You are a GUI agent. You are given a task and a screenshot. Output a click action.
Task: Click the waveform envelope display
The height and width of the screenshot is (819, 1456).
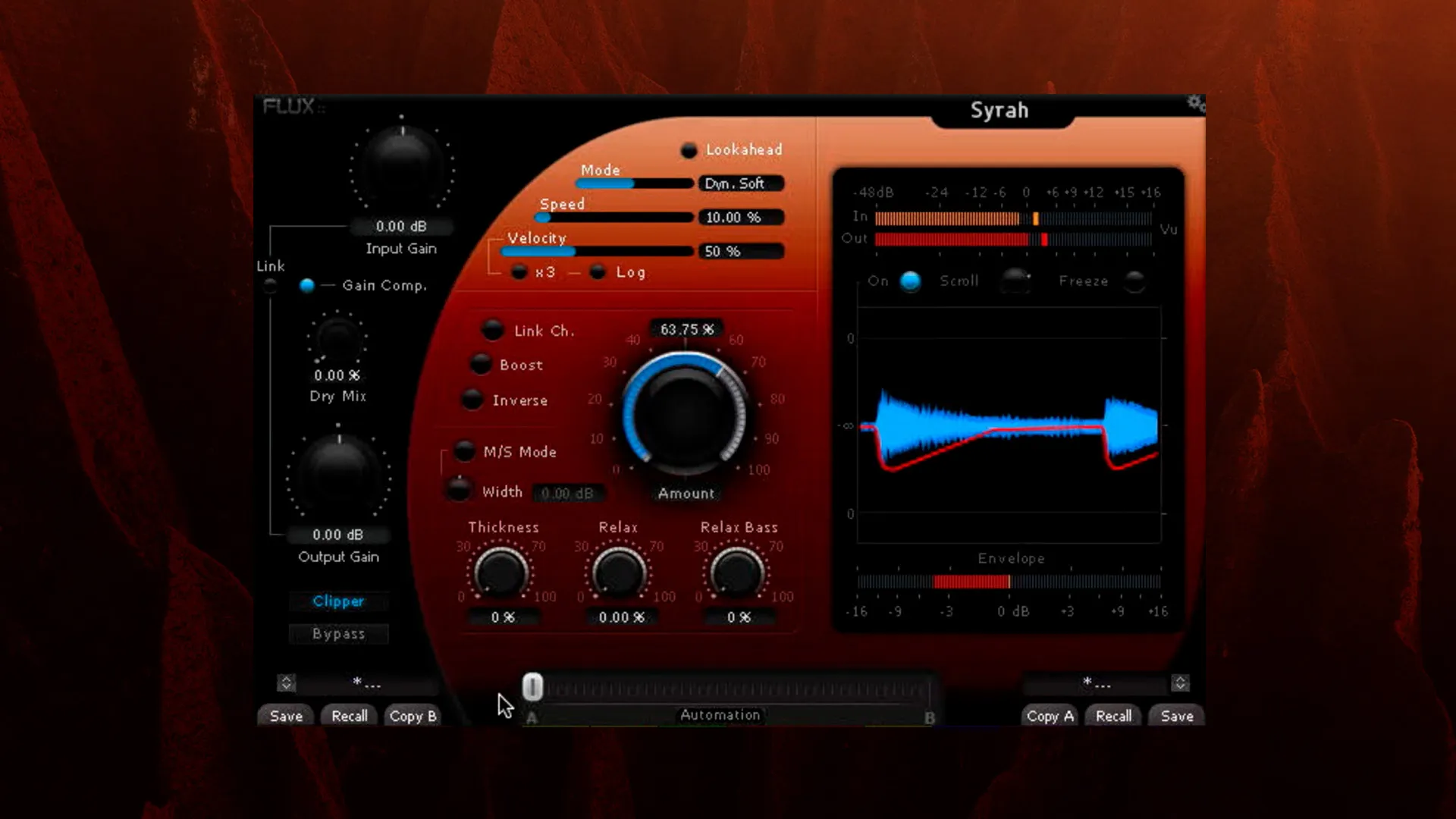(x=1009, y=425)
